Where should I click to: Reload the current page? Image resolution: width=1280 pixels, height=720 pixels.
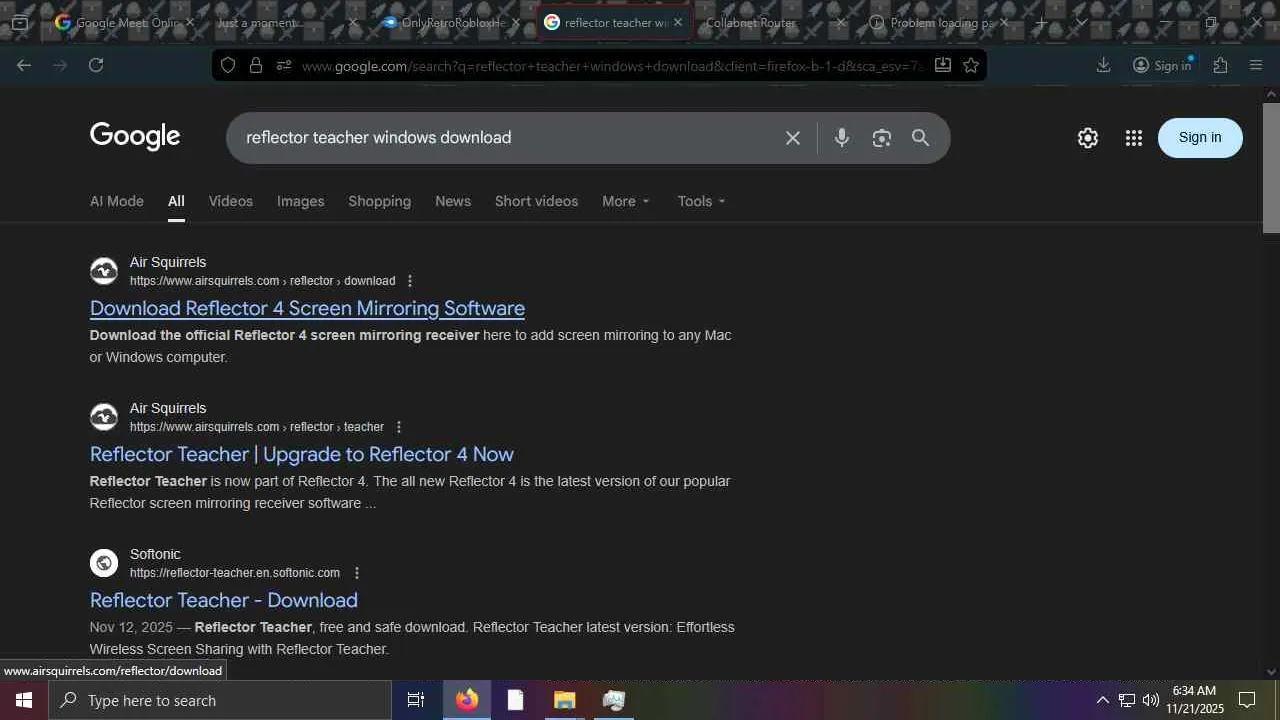click(96, 65)
